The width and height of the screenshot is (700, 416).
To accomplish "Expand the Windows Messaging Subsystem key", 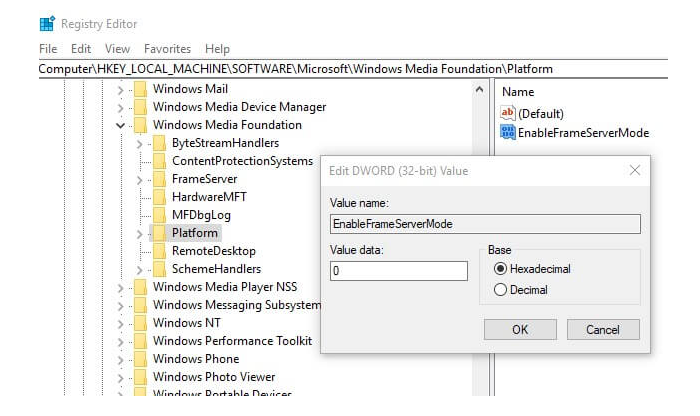I will (x=120, y=306).
